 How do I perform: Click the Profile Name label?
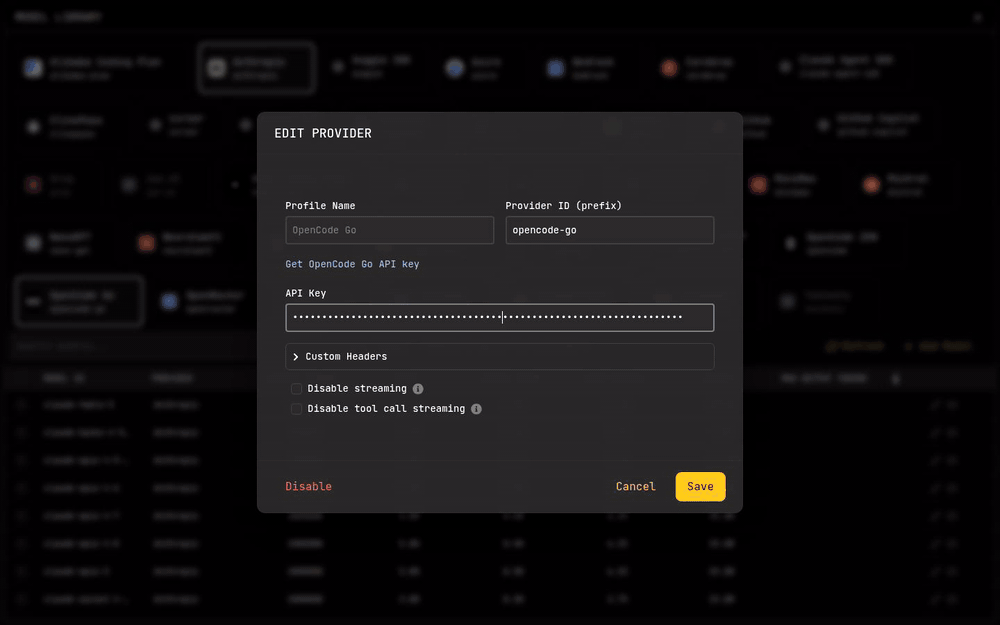pyautogui.click(x=320, y=205)
